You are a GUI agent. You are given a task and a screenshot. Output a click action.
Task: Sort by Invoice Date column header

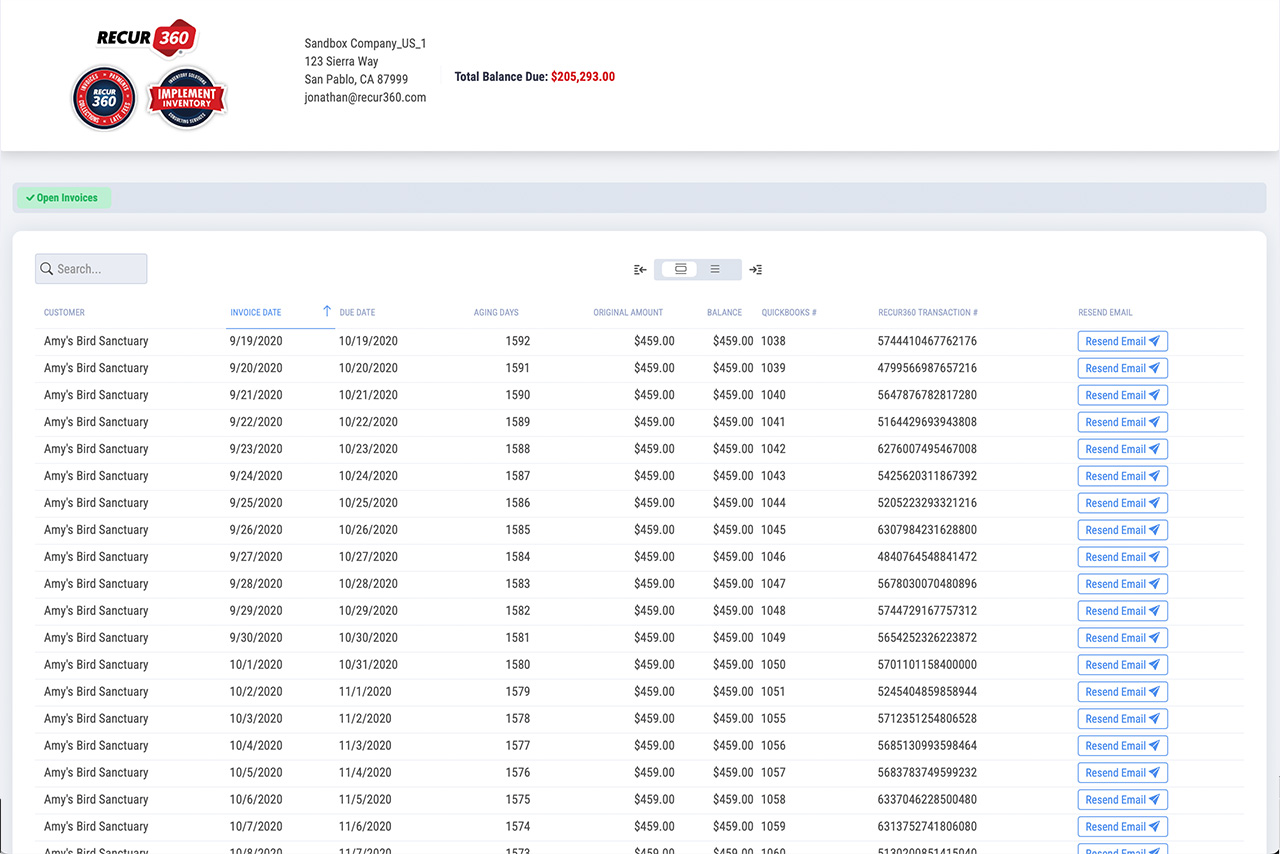coord(256,313)
